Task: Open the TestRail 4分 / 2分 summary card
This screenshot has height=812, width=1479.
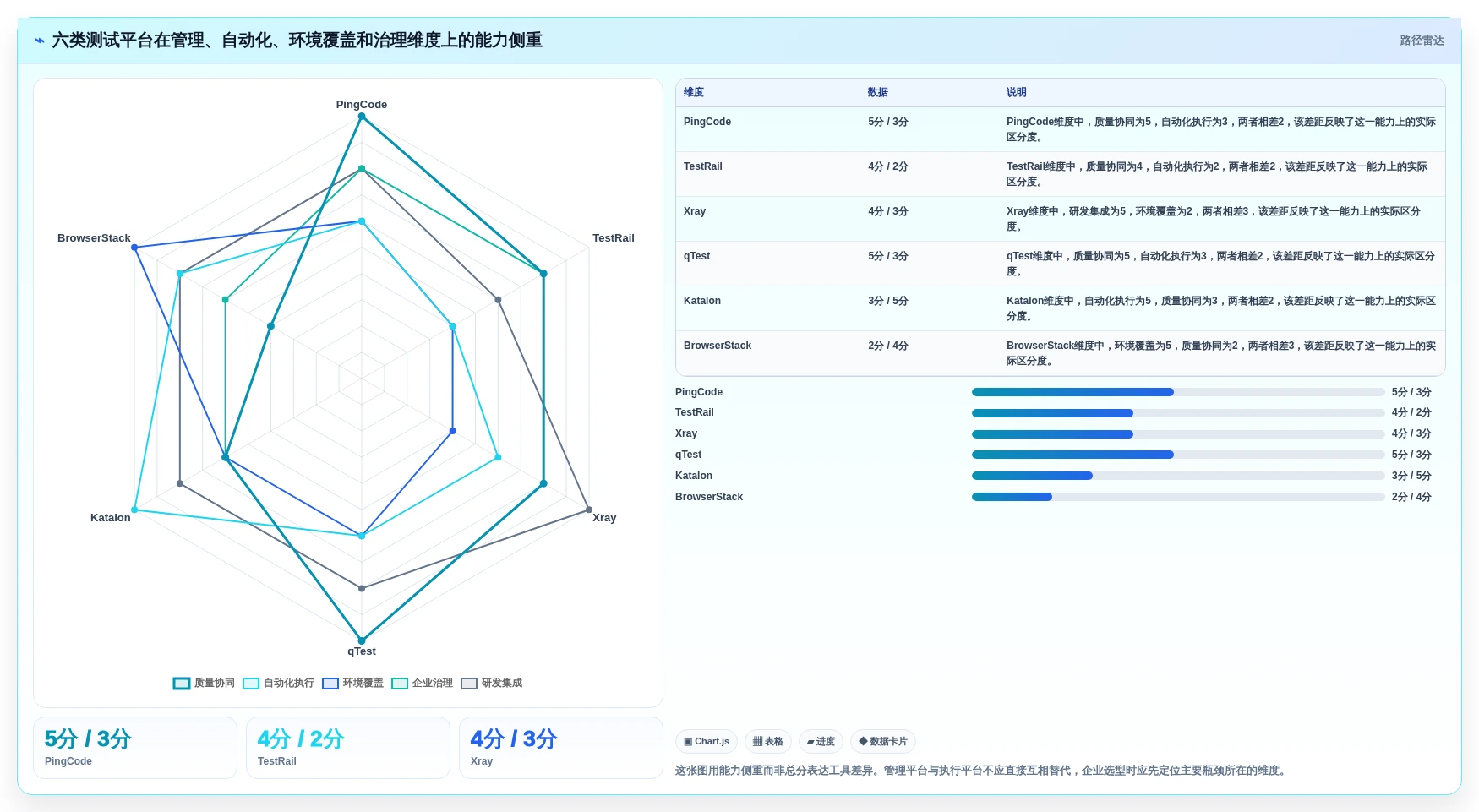Action: point(348,748)
